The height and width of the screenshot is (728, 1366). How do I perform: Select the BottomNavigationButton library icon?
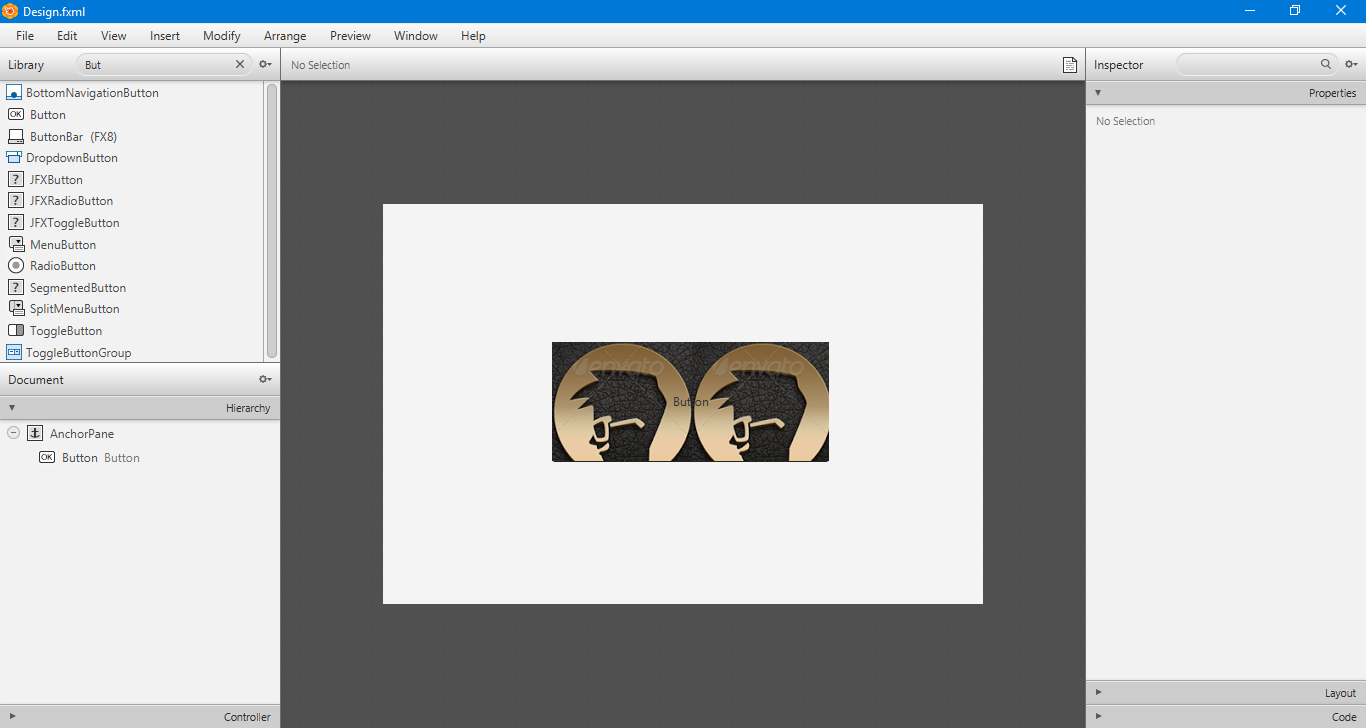pyautogui.click(x=14, y=92)
